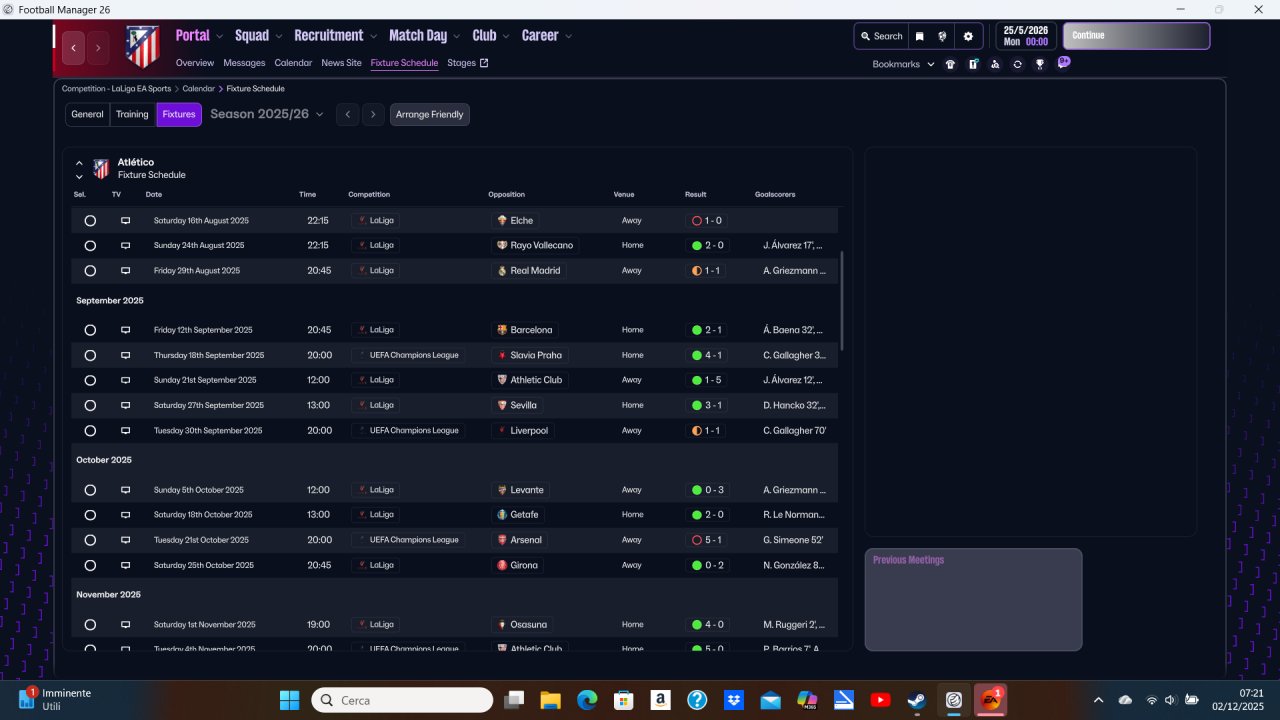The width and height of the screenshot is (1280, 720).
Task: Expand the Recruitment menu dropdown
Action: [x=374, y=36]
